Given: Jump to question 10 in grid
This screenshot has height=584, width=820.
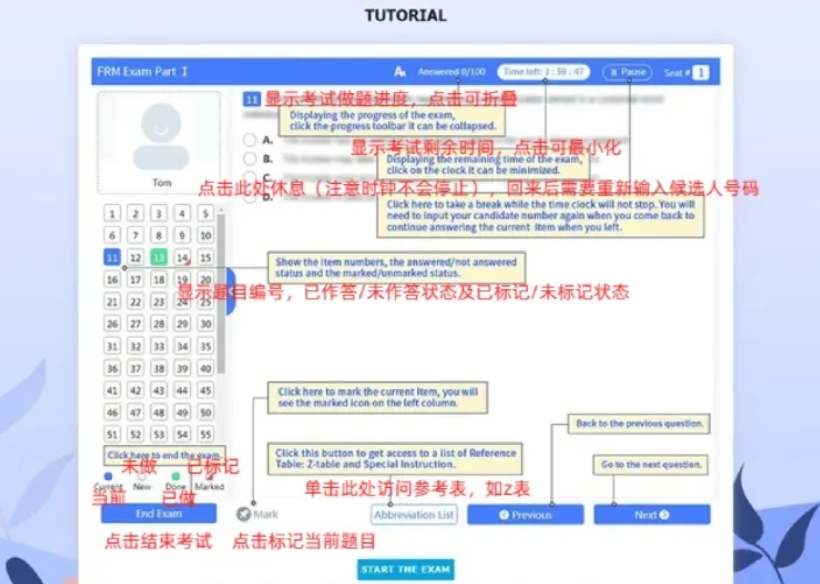Looking at the screenshot, I should (x=206, y=235).
